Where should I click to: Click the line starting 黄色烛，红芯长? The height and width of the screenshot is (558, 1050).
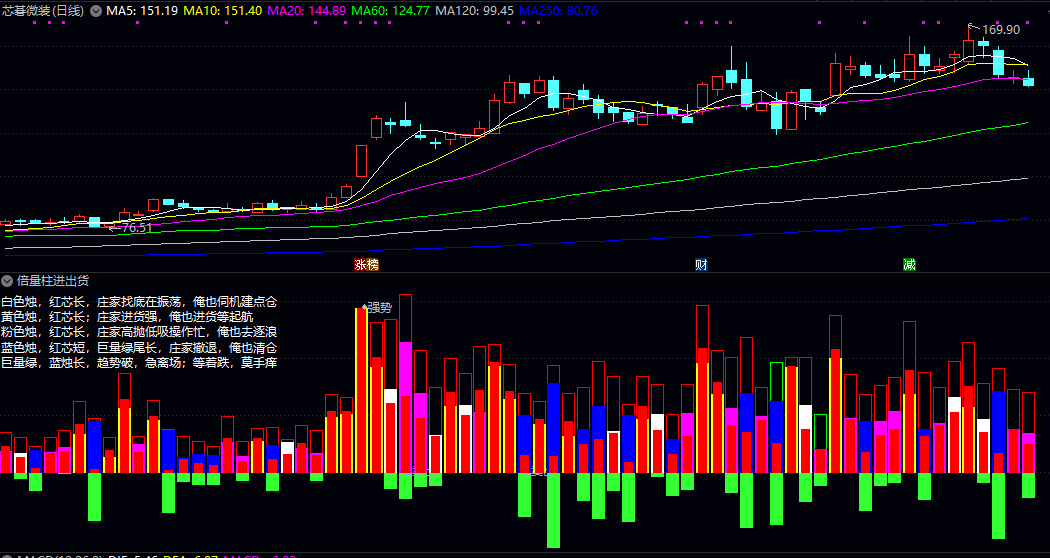pyautogui.click(x=127, y=317)
